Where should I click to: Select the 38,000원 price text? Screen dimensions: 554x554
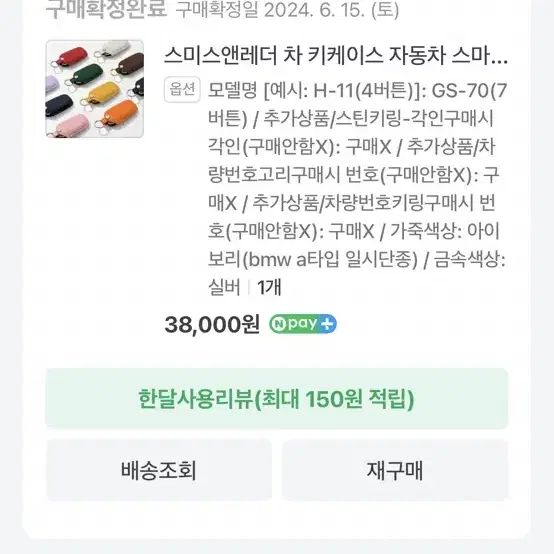(212, 324)
